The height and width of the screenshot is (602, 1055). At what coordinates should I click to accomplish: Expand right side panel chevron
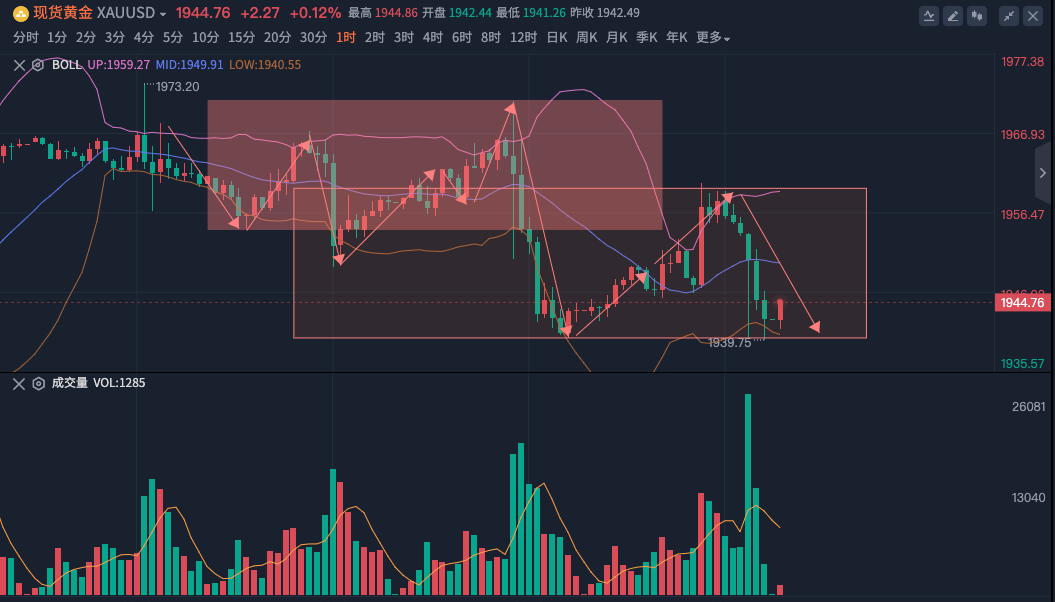(x=1044, y=173)
